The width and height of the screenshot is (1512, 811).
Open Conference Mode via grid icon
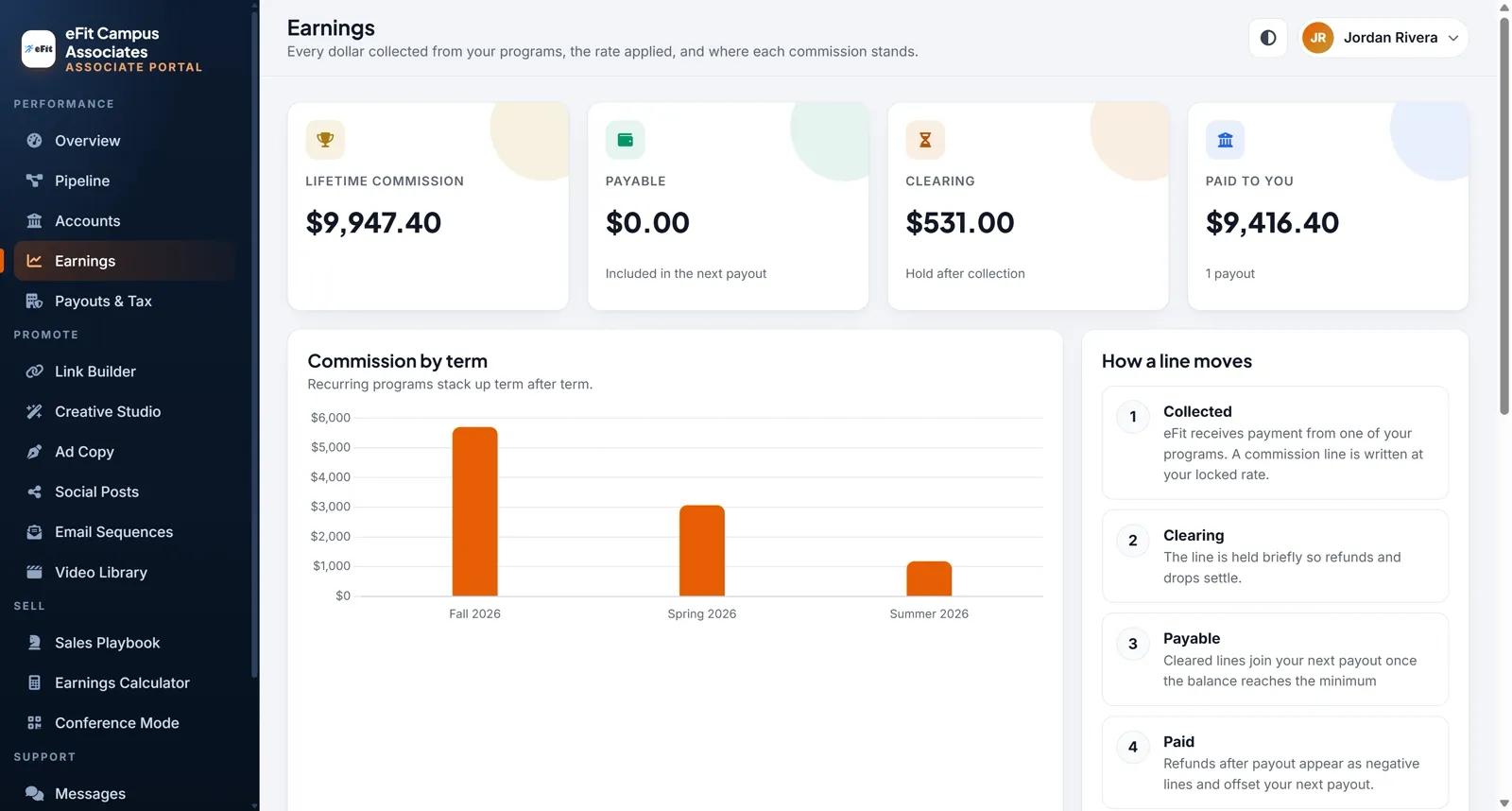click(34, 723)
